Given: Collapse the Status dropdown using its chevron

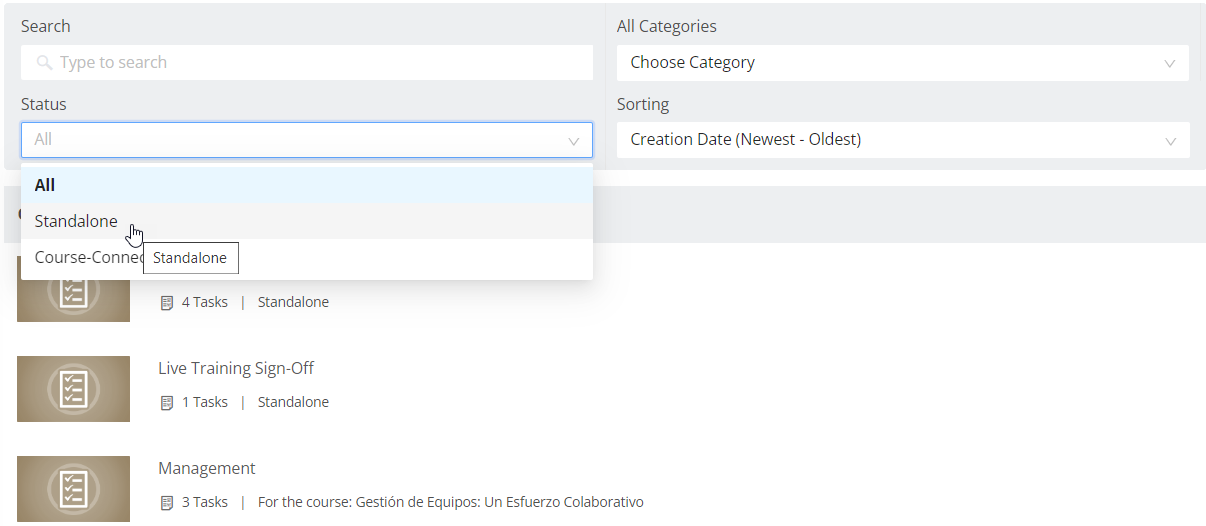Looking at the screenshot, I should click(x=574, y=141).
